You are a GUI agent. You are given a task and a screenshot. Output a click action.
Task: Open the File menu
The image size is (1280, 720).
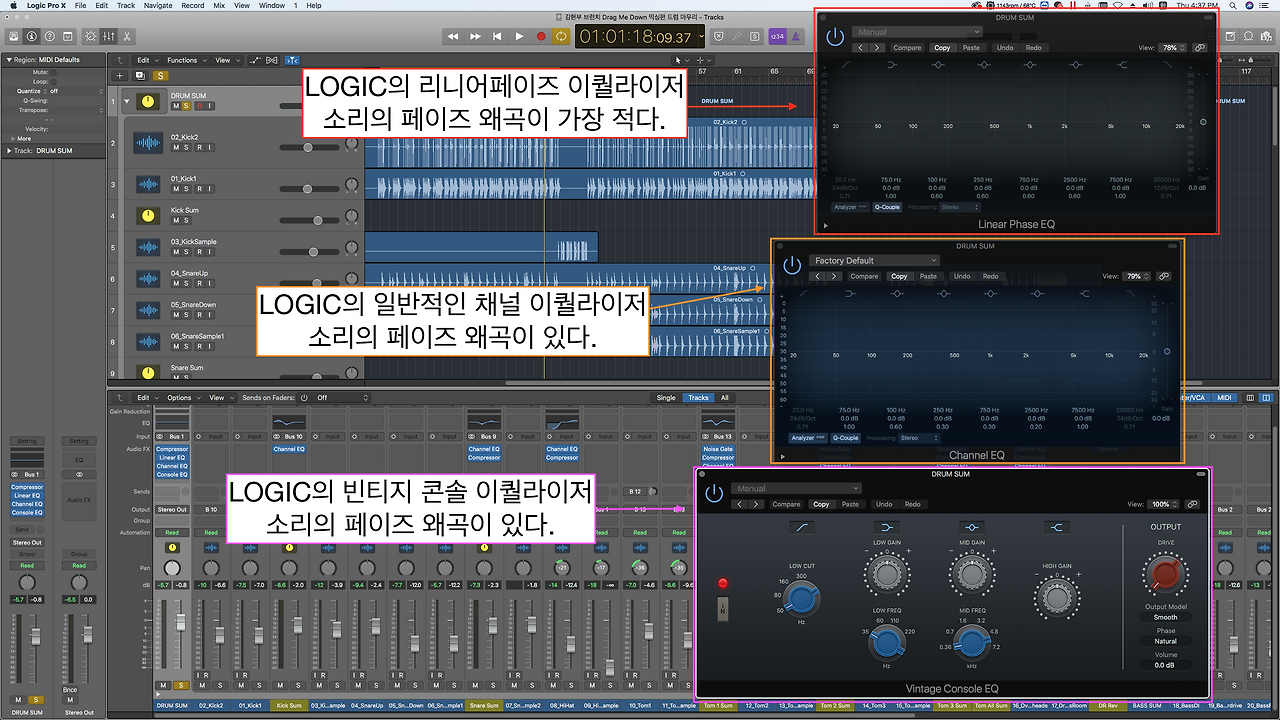tap(80, 5)
